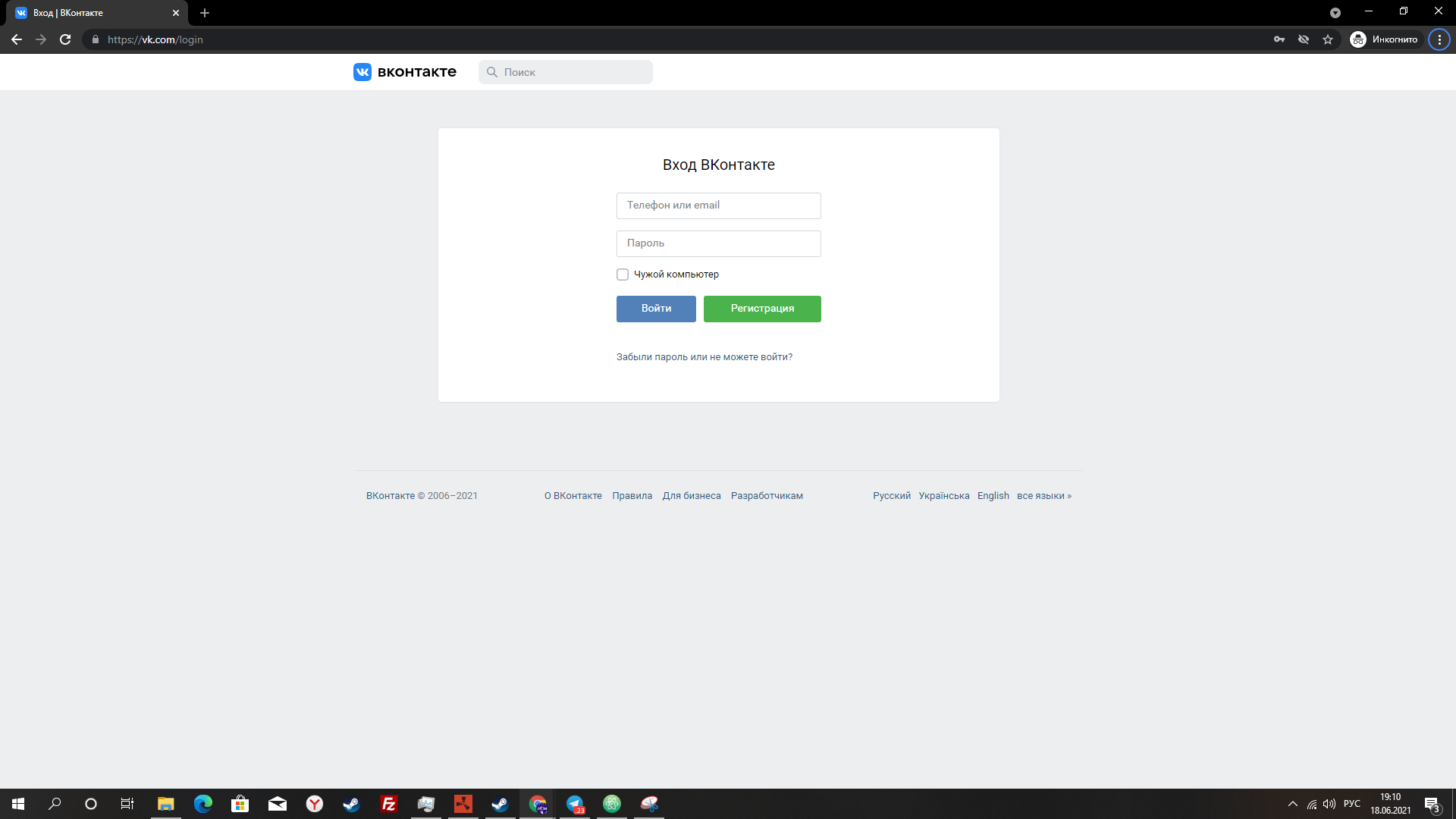This screenshot has width=1456, height=819.
Task: Click the Поиск search field
Action: click(566, 72)
